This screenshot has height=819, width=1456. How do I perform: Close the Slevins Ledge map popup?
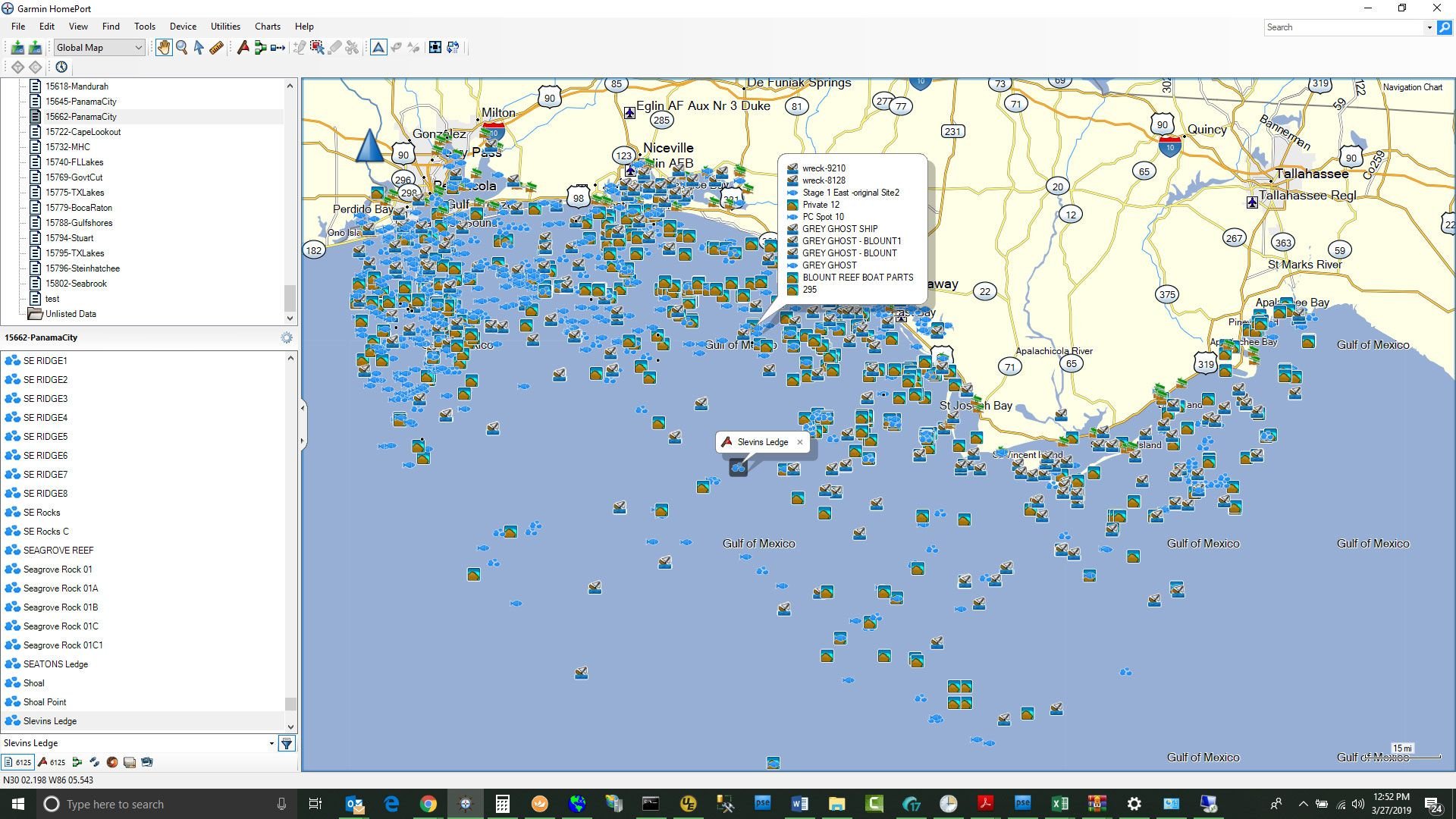pyautogui.click(x=799, y=442)
